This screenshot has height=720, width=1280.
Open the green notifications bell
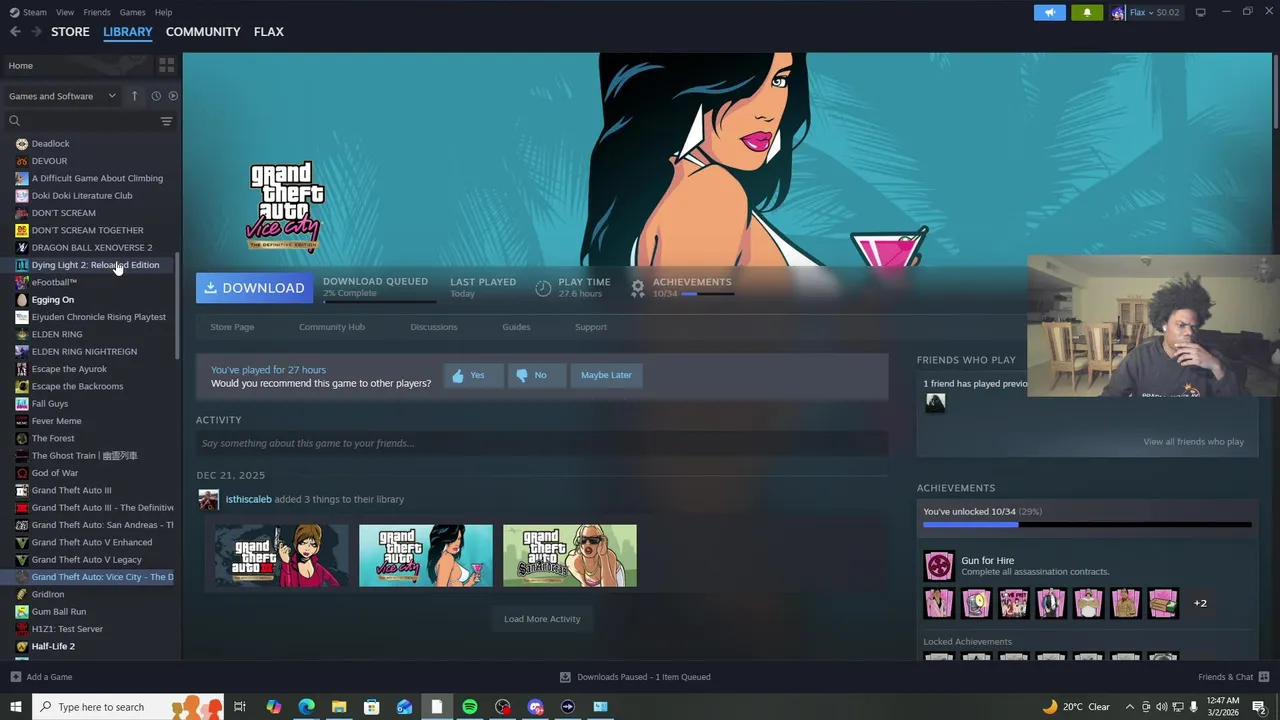(1087, 12)
